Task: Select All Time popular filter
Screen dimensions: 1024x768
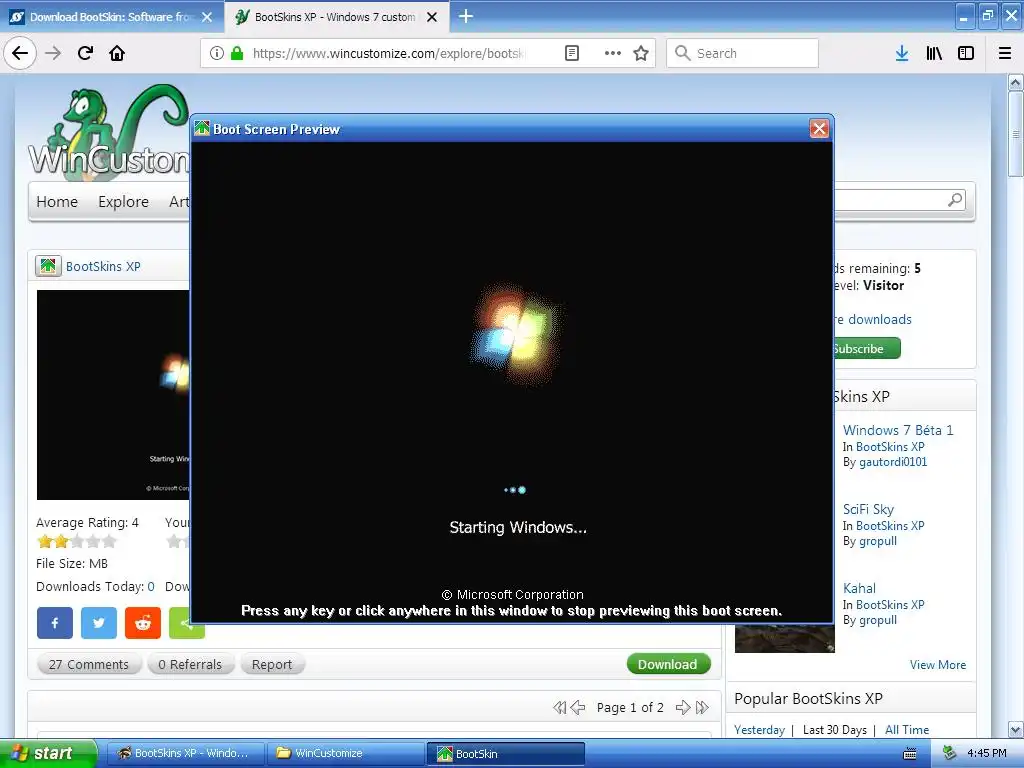Action: pos(906,730)
